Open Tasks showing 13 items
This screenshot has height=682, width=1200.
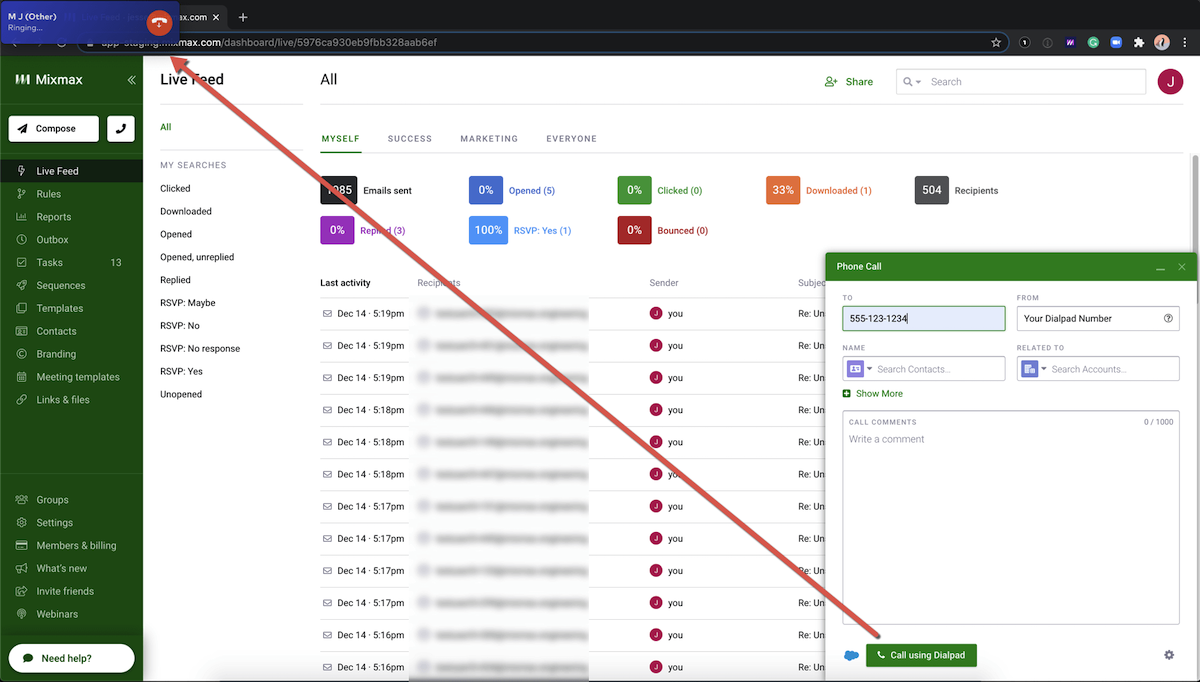(x=71, y=263)
